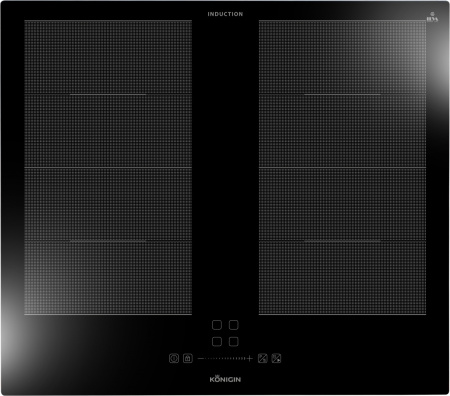
Task: Select the rear-right zone selector square
Action: pyautogui.click(x=233, y=325)
